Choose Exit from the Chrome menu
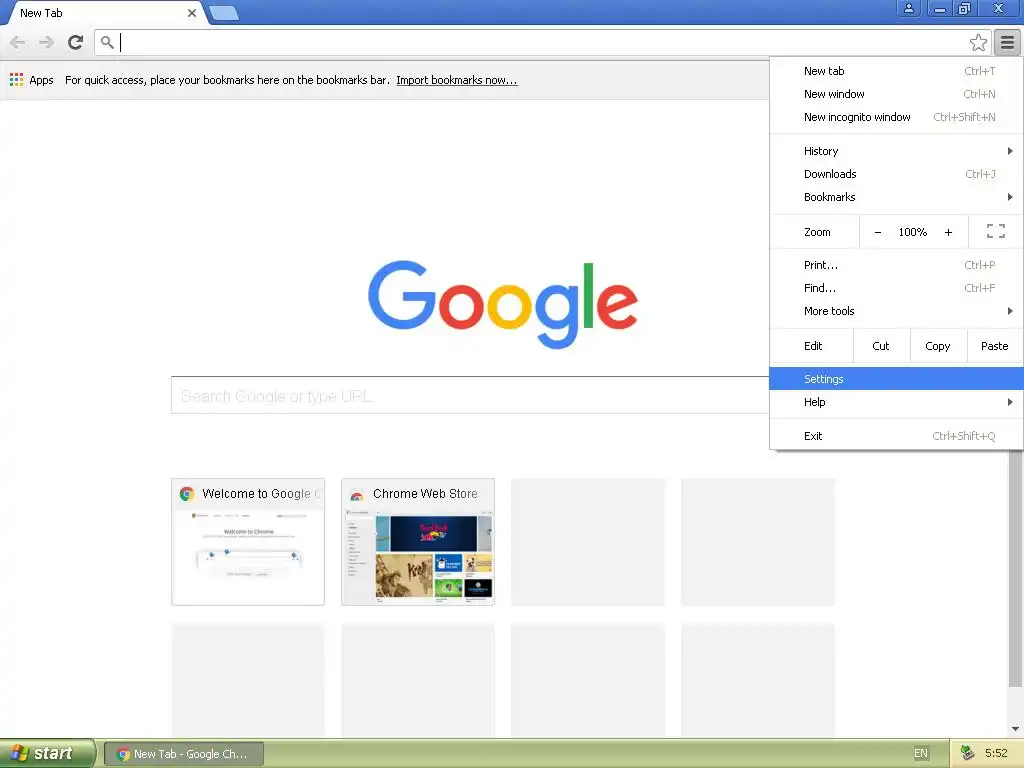Screen dimensions: 1024x768 [896, 436]
